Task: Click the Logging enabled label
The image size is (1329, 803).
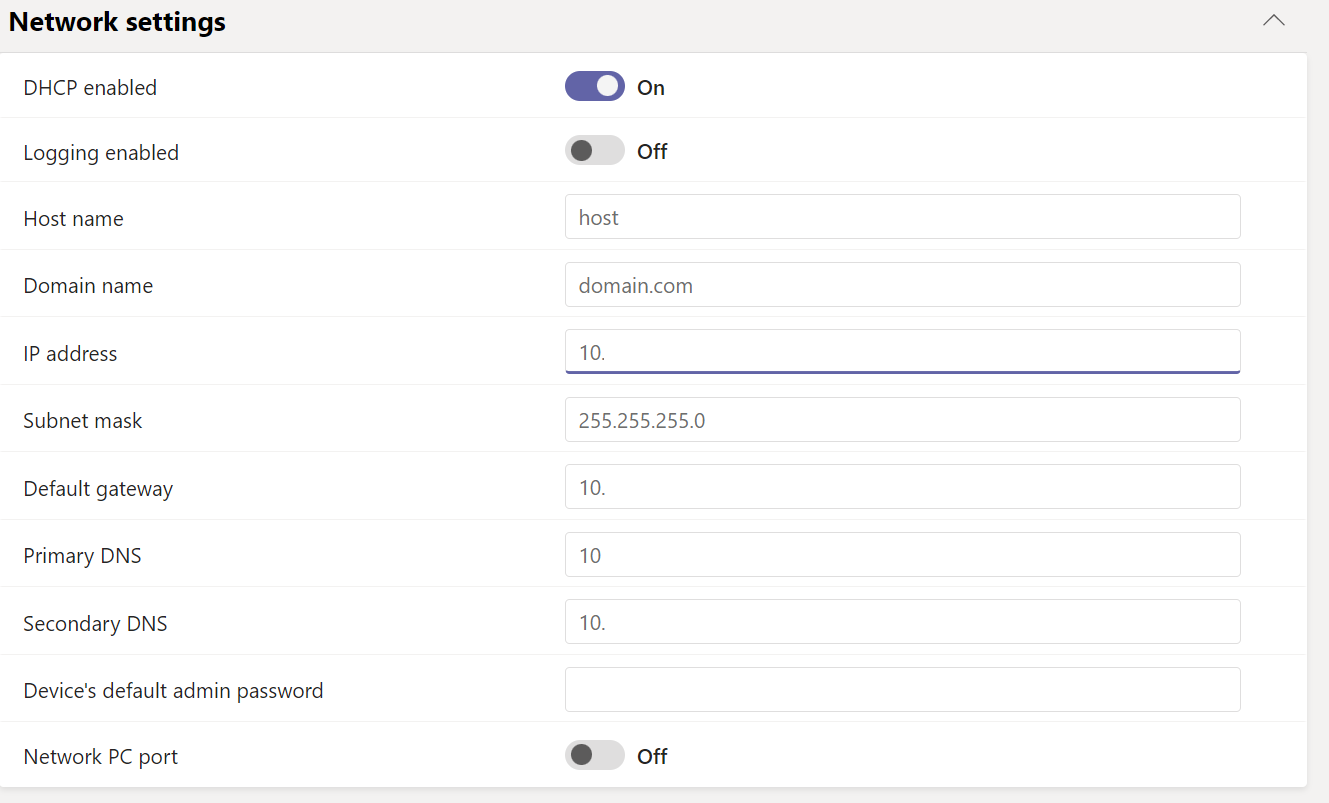Action: 101,153
